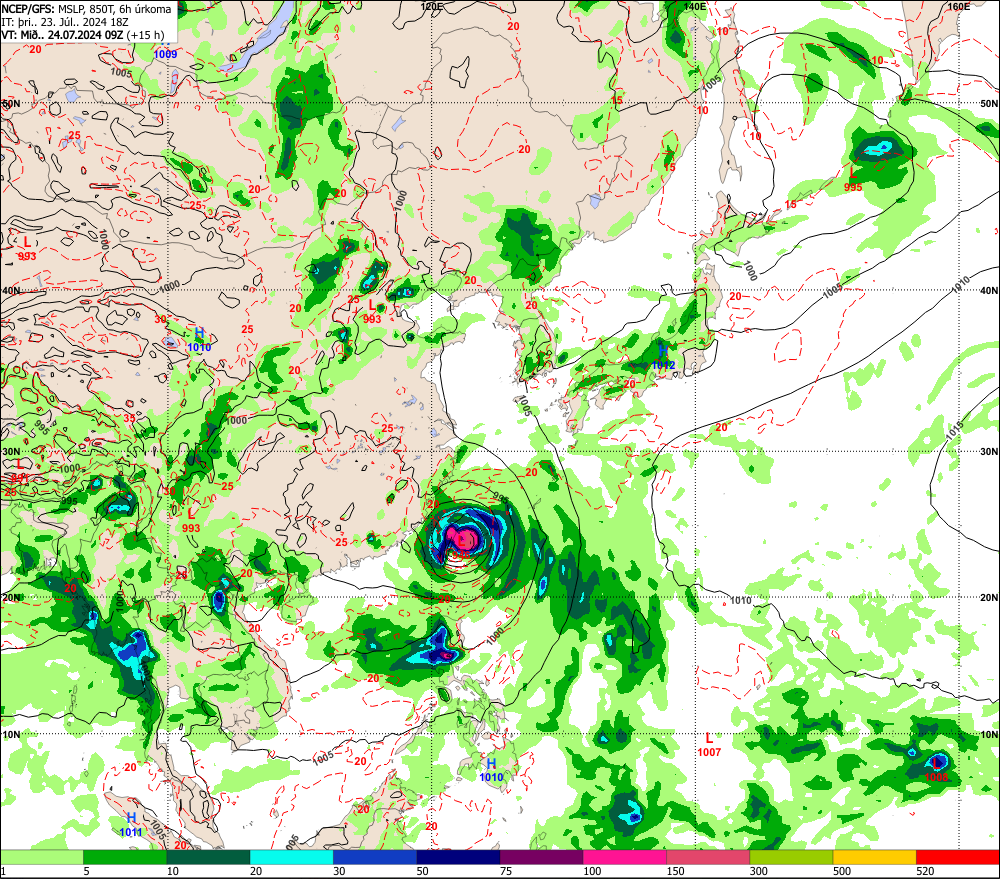Choose the yellow-green 300–500 mm legend swatch
This screenshot has width=1000, height=879.
(x=791, y=857)
